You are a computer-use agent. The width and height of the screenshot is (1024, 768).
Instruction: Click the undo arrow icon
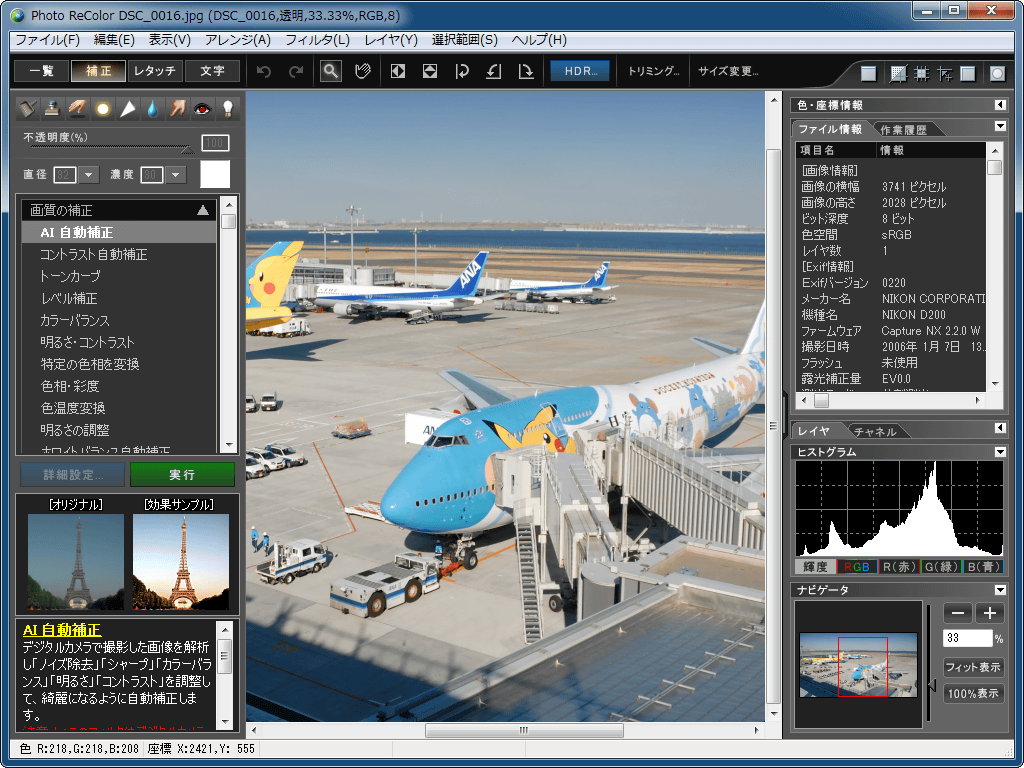coord(264,71)
